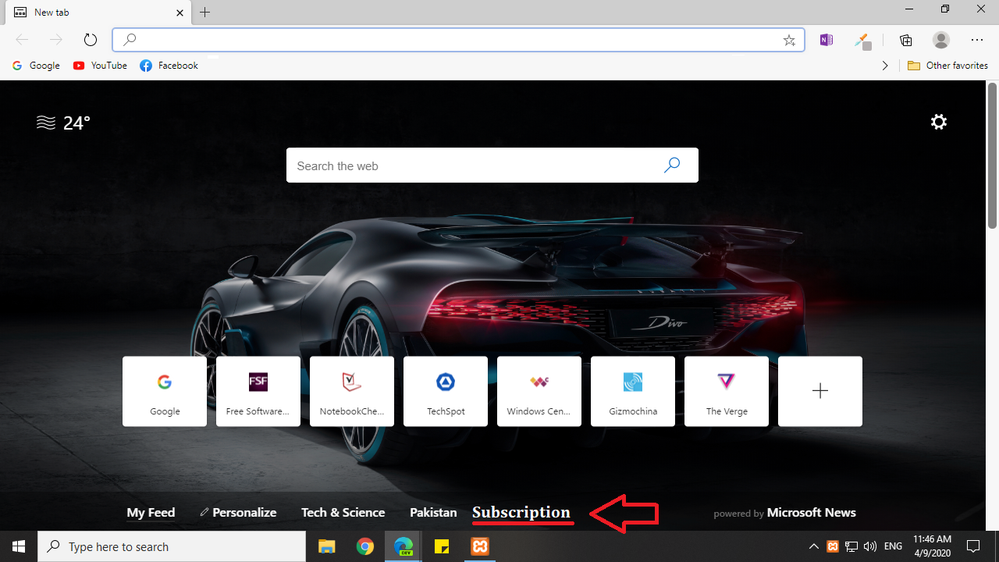Viewport: 999px width, 562px height.
Task: Open the Windows Central quick link tile
Action: click(x=539, y=391)
